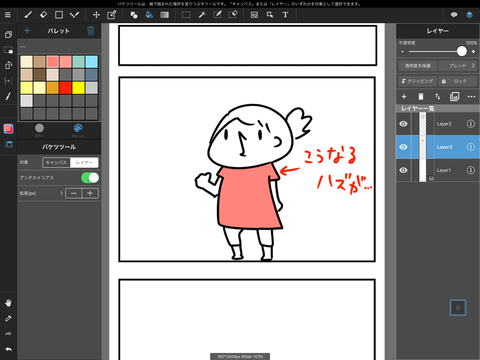Image resolution: width=480 pixels, height=360 pixels.
Task: Increase layer opacity with plus
Action: point(473,52)
